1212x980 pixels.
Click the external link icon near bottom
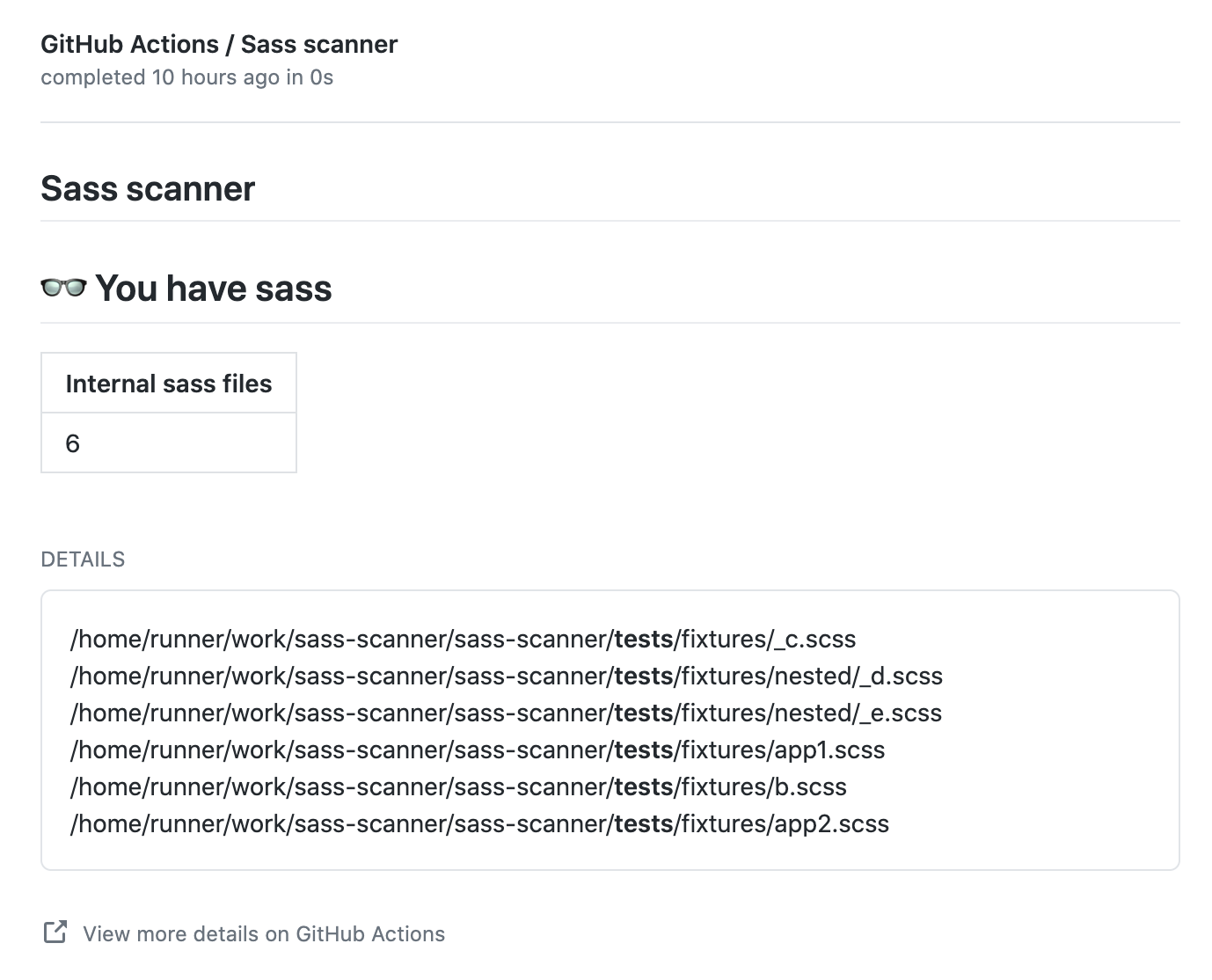[x=55, y=932]
